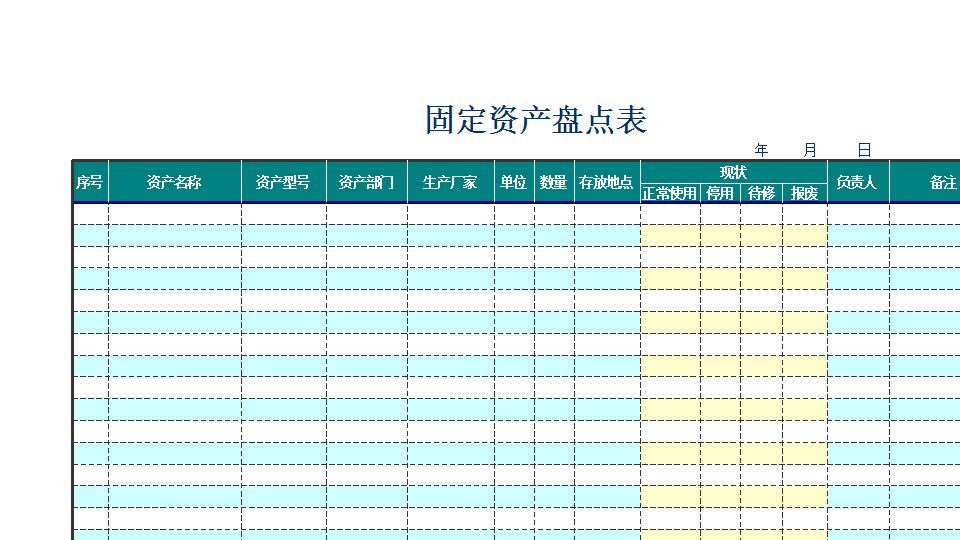Select the 待修 sub-header
The width and height of the screenshot is (960, 540).
coord(761,193)
